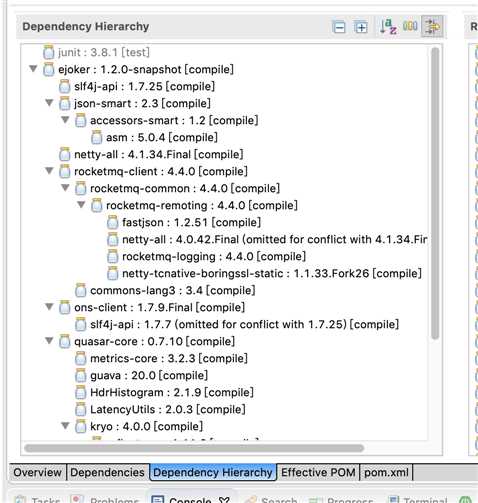Image resolution: width=478 pixels, height=503 pixels.
Task: Click the jar icon of json-smart
Action: (x=64, y=103)
